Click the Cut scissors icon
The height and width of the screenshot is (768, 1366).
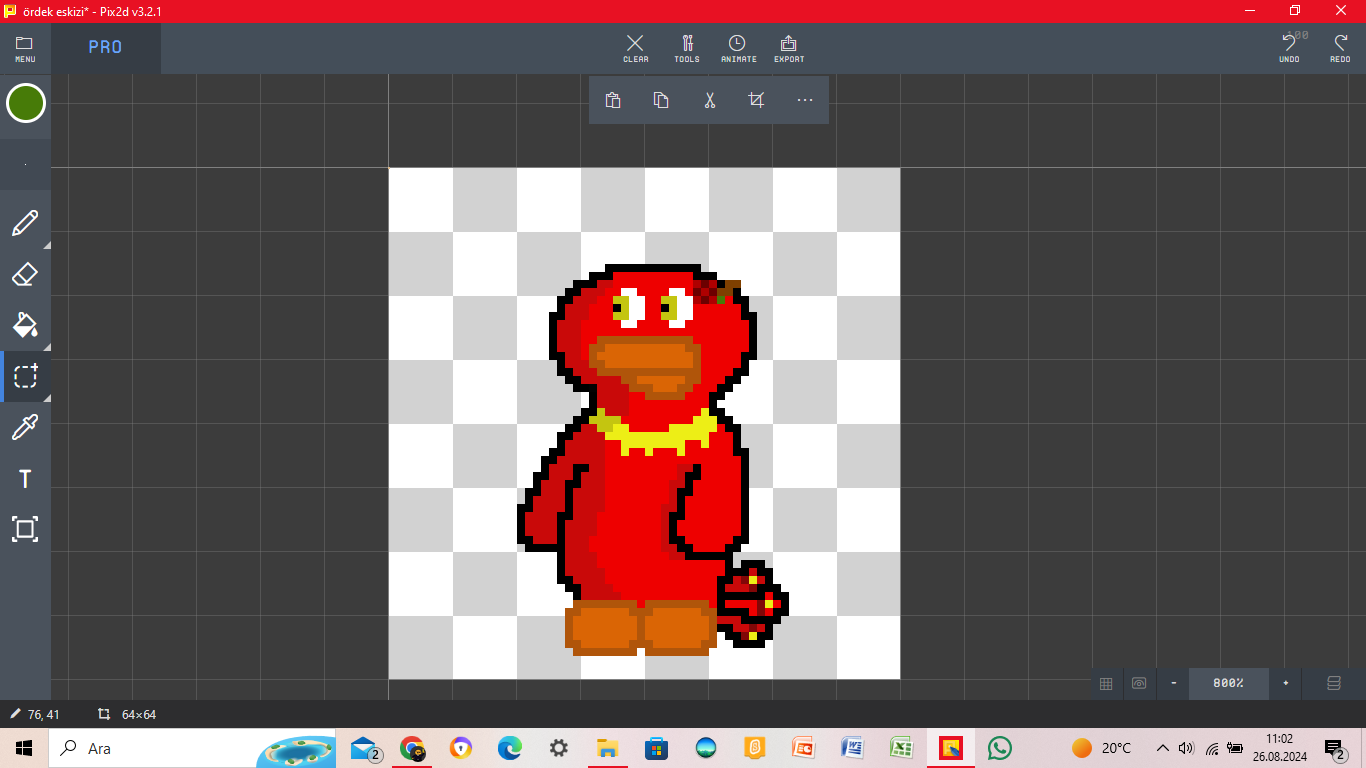pos(709,100)
